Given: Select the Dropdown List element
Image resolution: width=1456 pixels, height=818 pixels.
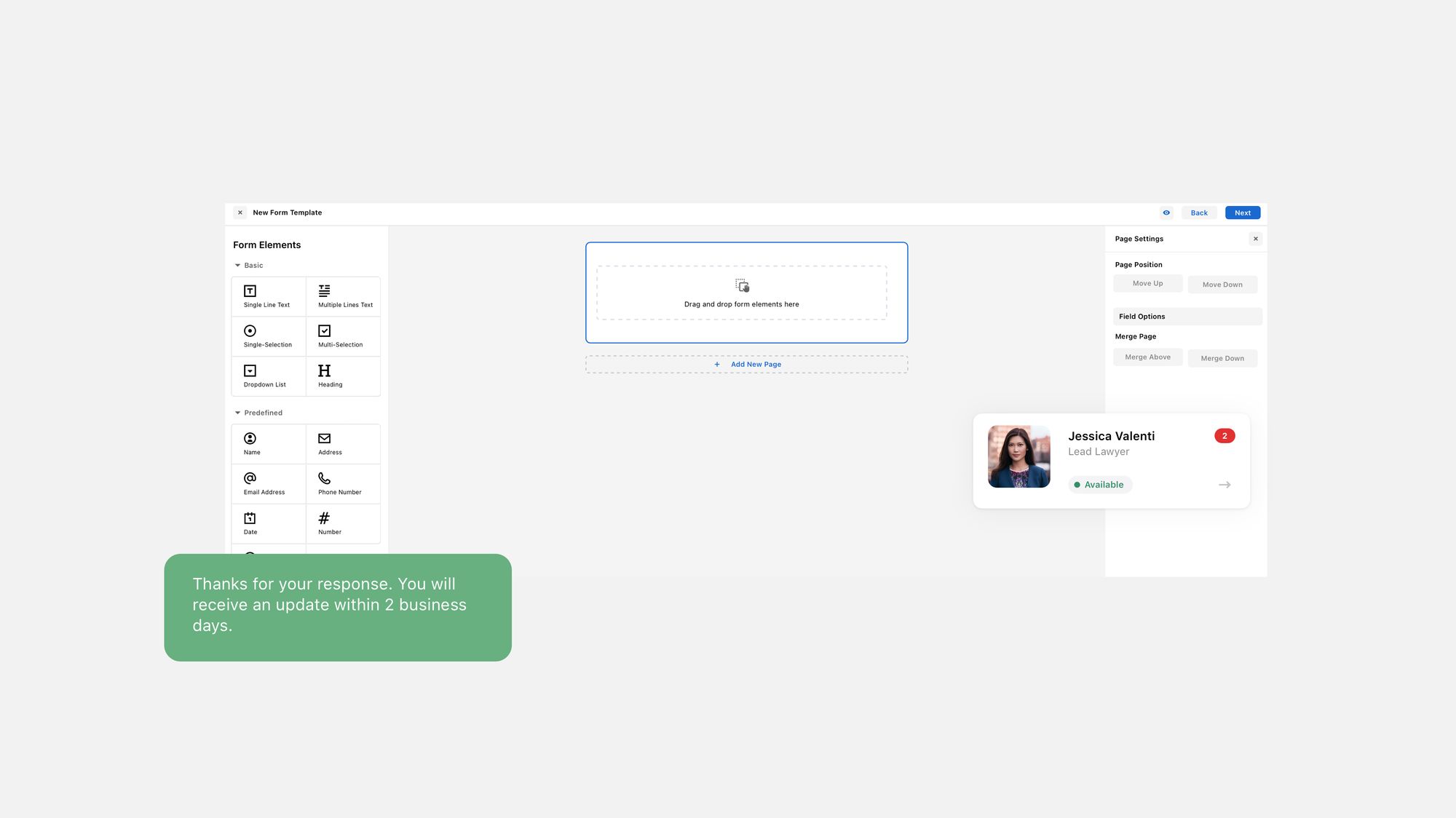Looking at the screenshot, I should click(268, 376).
